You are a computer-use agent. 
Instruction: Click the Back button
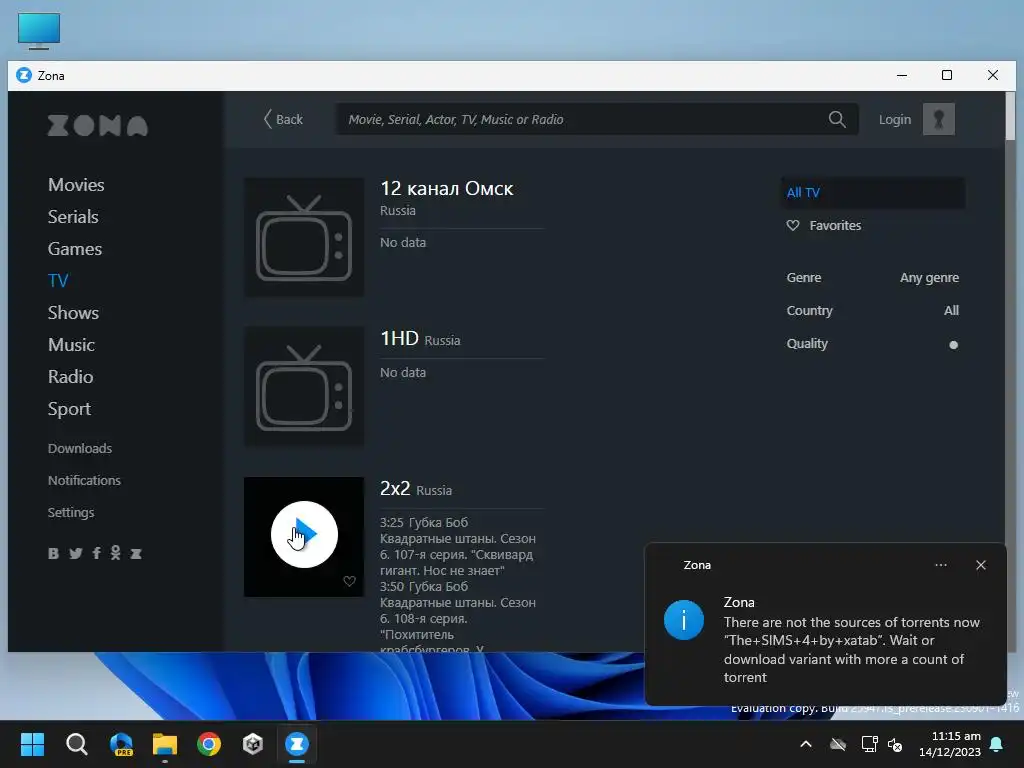coord(283,120)
